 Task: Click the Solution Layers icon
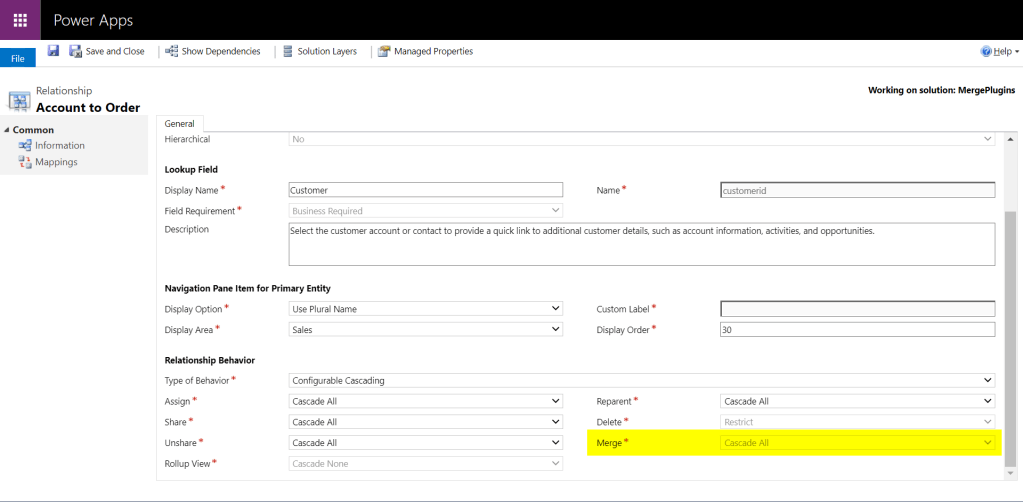pos(288,51)
